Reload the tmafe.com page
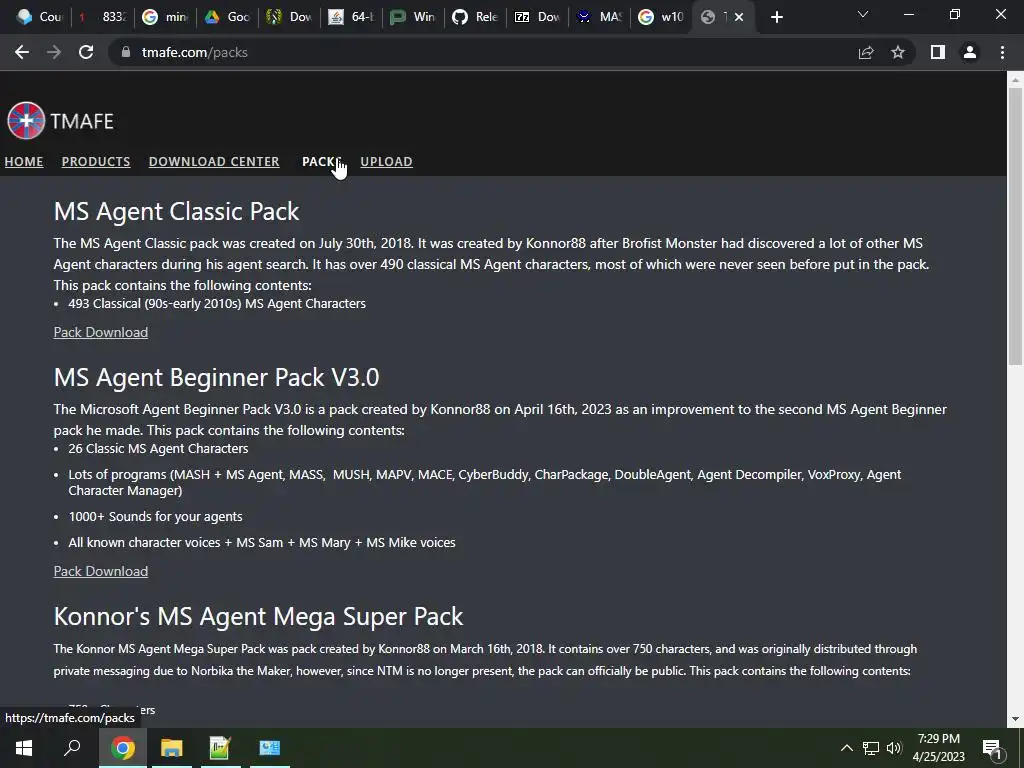The image size is (1024, 768). tap(86, 52)
